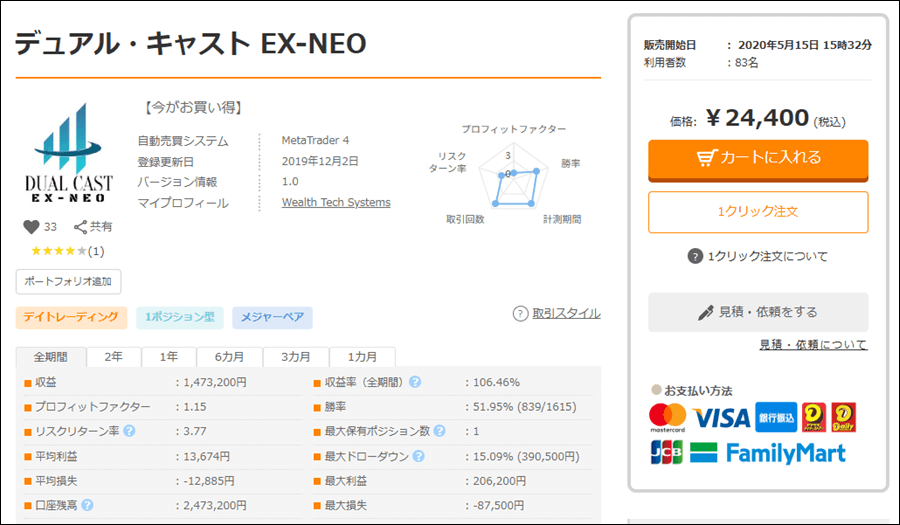This screenshot has height=525, width=900.
Task: Add item with カートに入れる button
Action: coord(758,158)
